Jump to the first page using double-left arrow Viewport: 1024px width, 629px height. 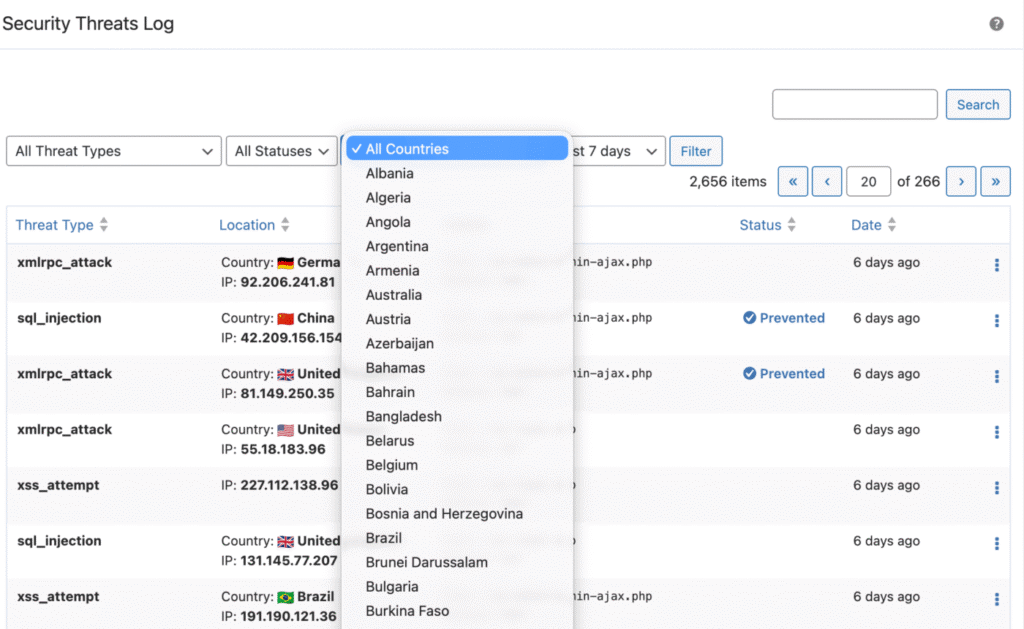tap(792, 181)
